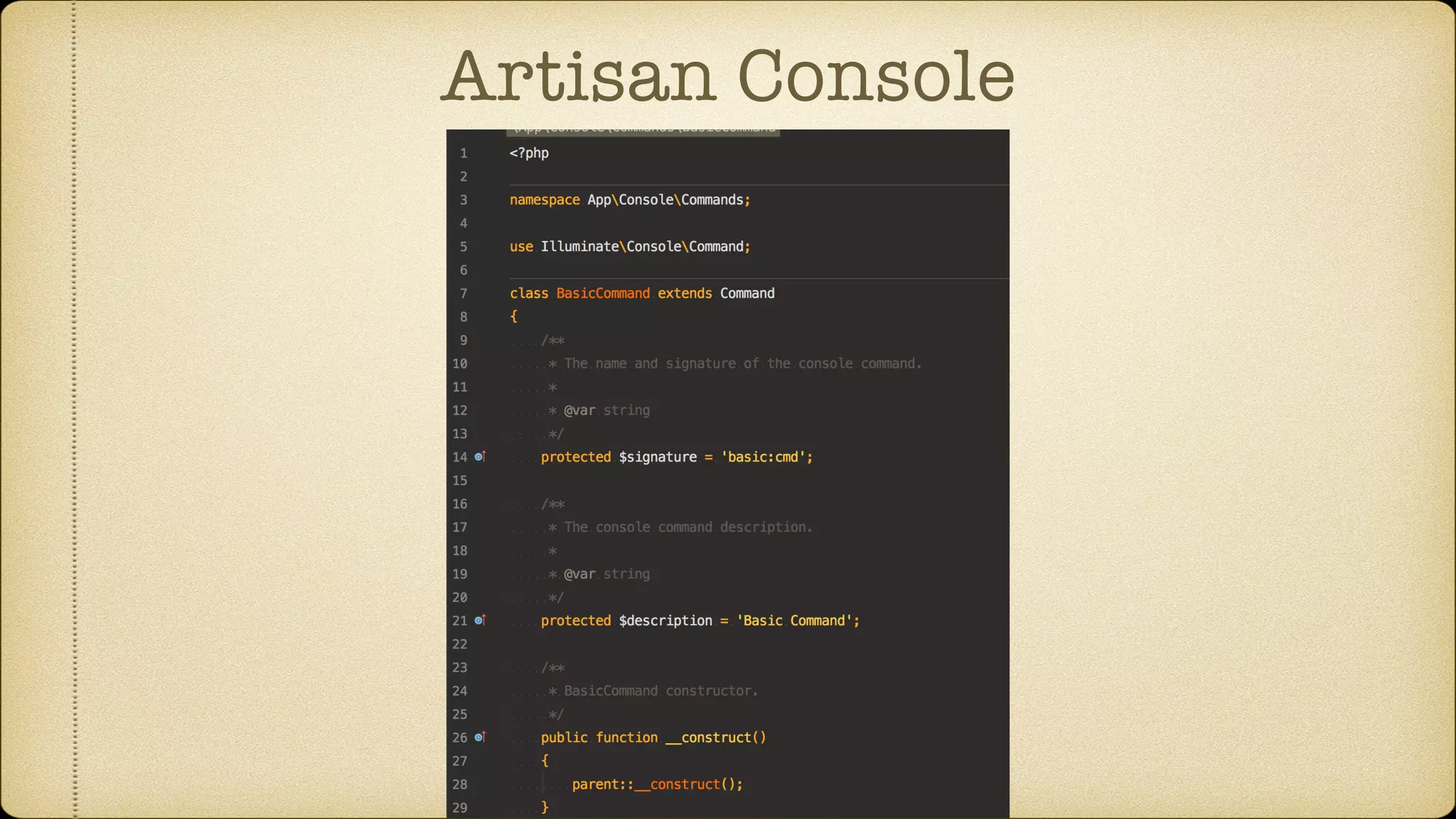
Task: Click the slide title 'Artisan Console'
Action: (727, 76)
